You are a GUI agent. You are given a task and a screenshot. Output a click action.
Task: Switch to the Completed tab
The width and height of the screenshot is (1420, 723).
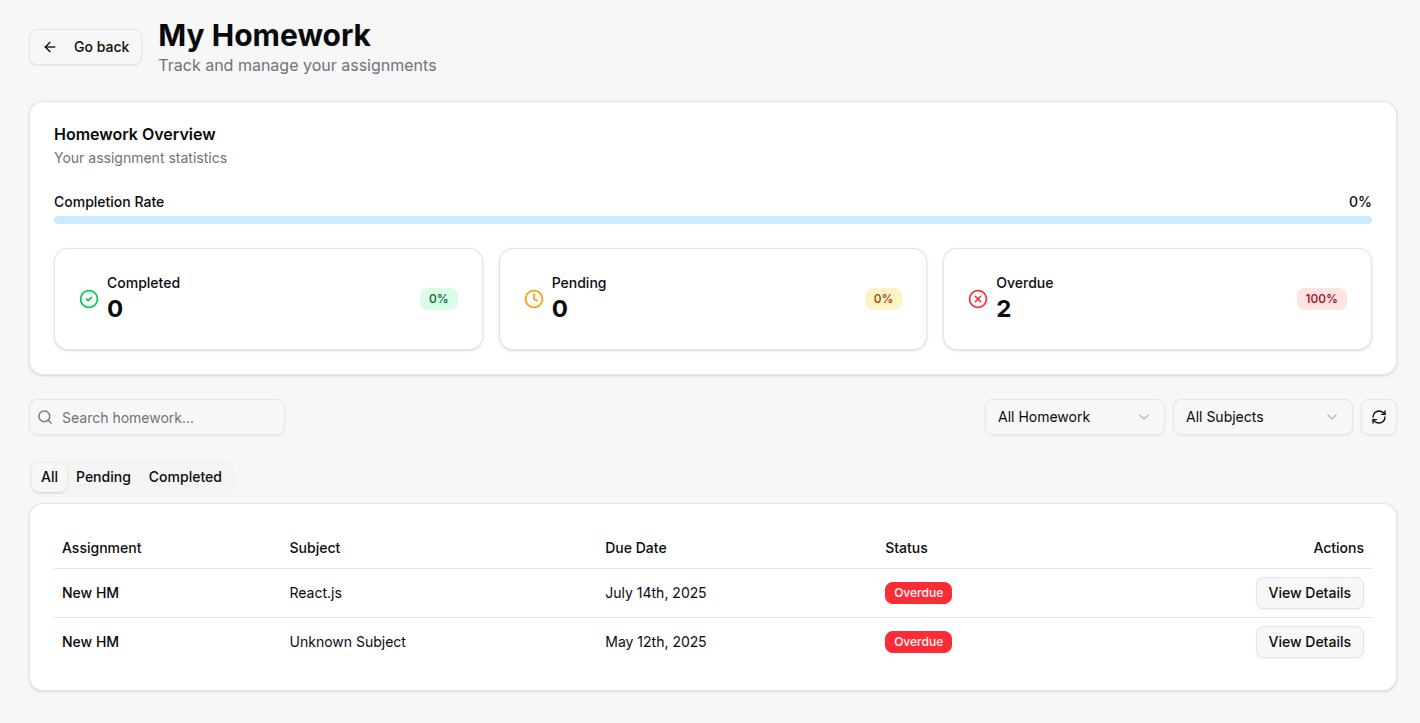pyautogui.click(x=185, y=477)
